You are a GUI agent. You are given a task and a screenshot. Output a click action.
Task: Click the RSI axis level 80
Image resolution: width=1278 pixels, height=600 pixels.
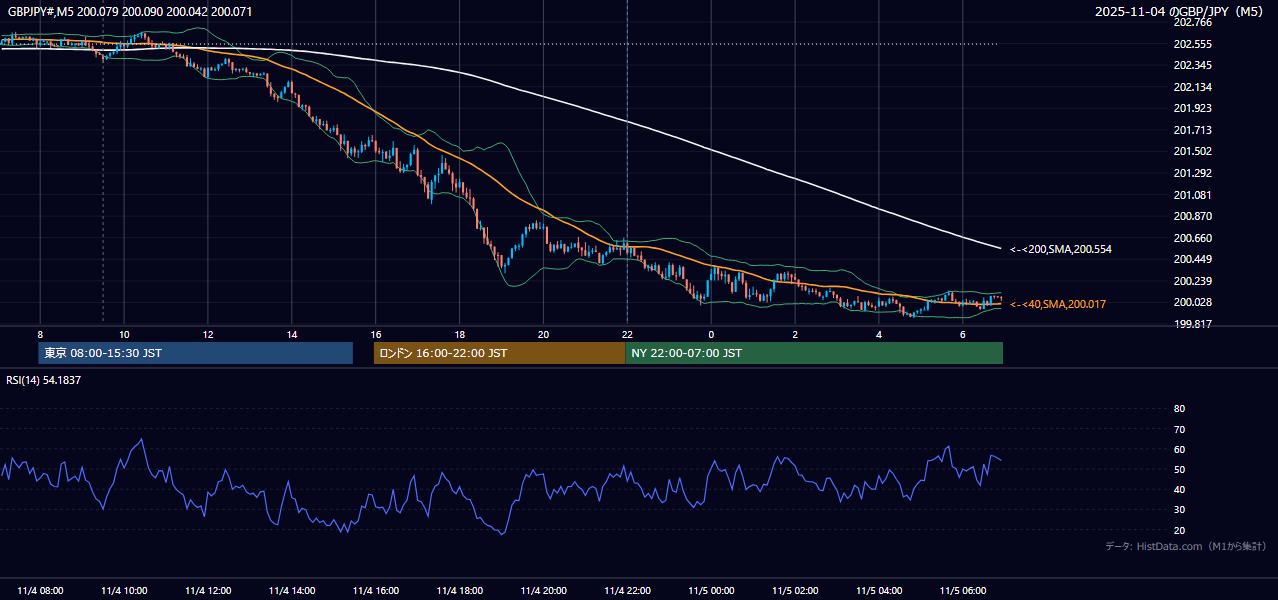point(1179,409)
